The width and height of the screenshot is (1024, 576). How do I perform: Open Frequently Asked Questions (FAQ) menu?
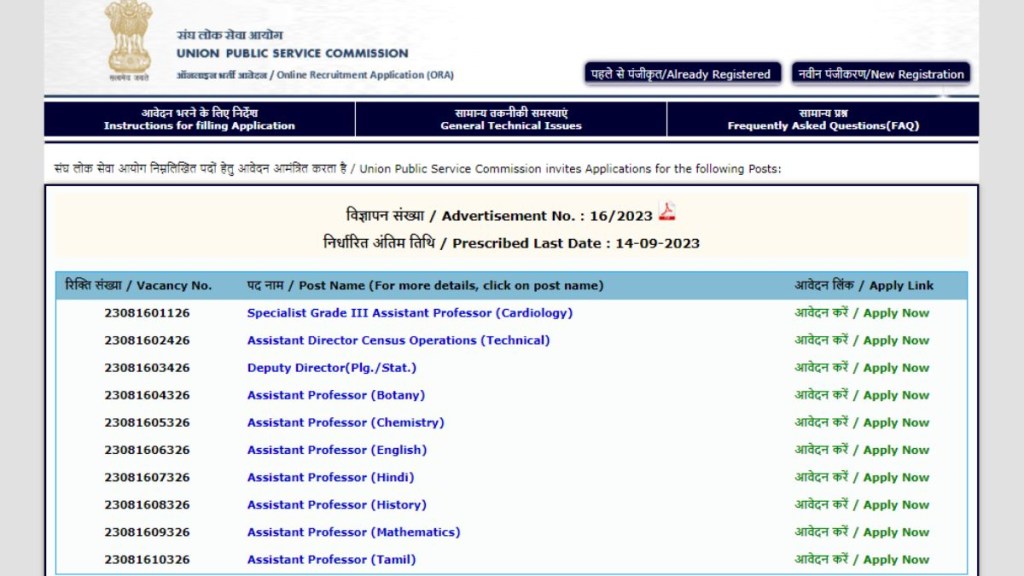pos(823,119)
